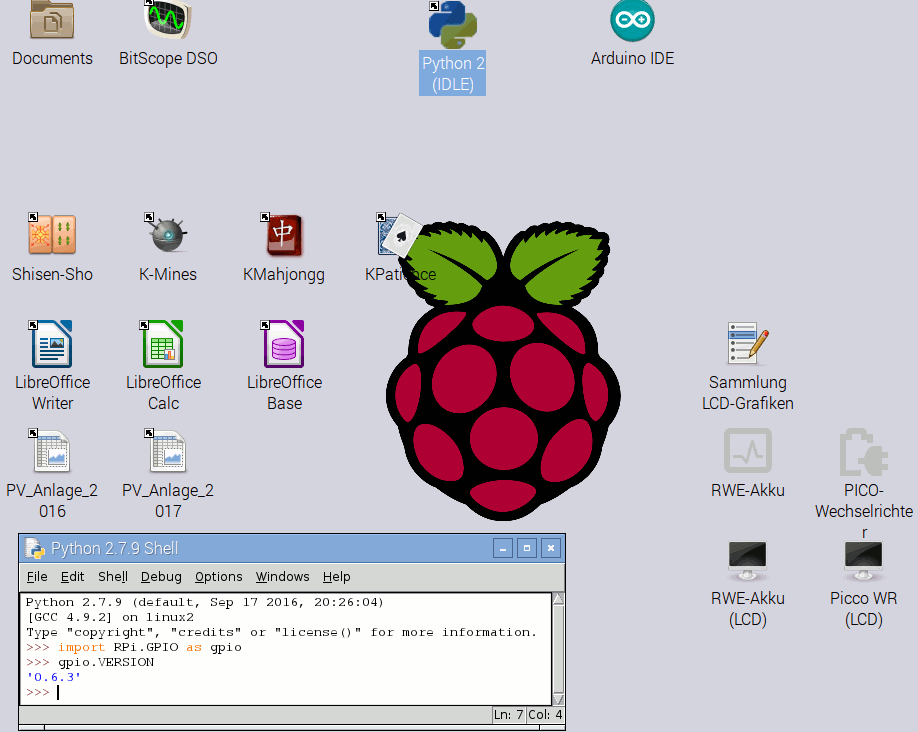The image size is (918, 732).
Task: Open the File menu in Python Shell
Action: pyautogui.click(x=37, y=577)
